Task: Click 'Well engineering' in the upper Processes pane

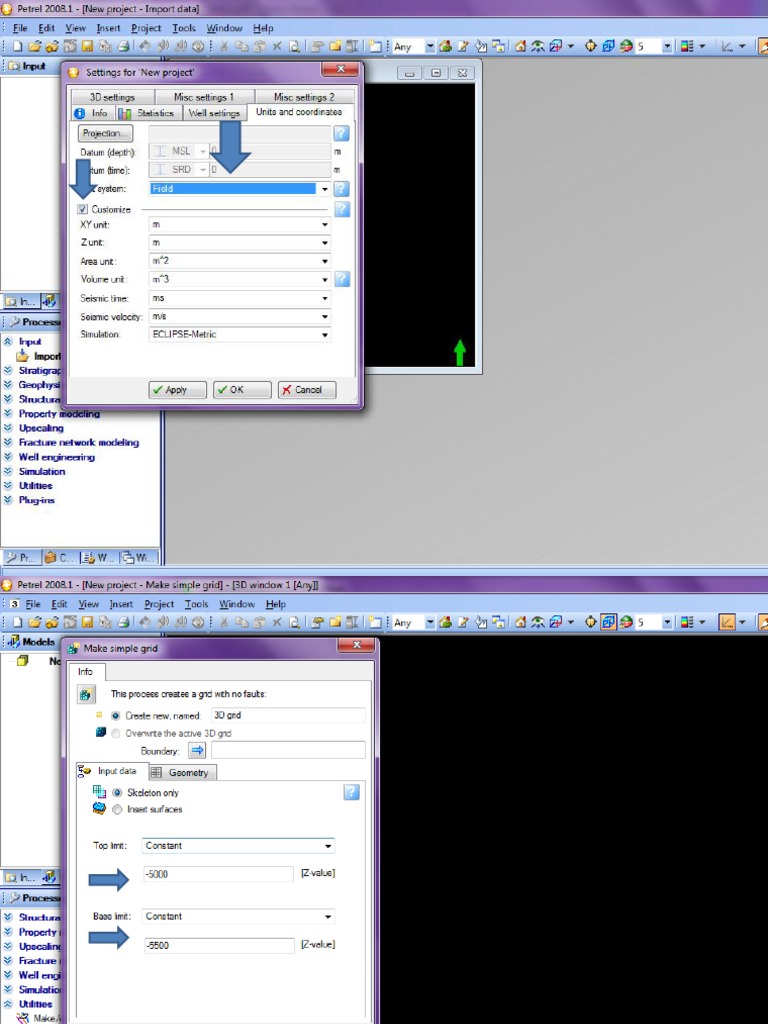Action: (57, 457)
